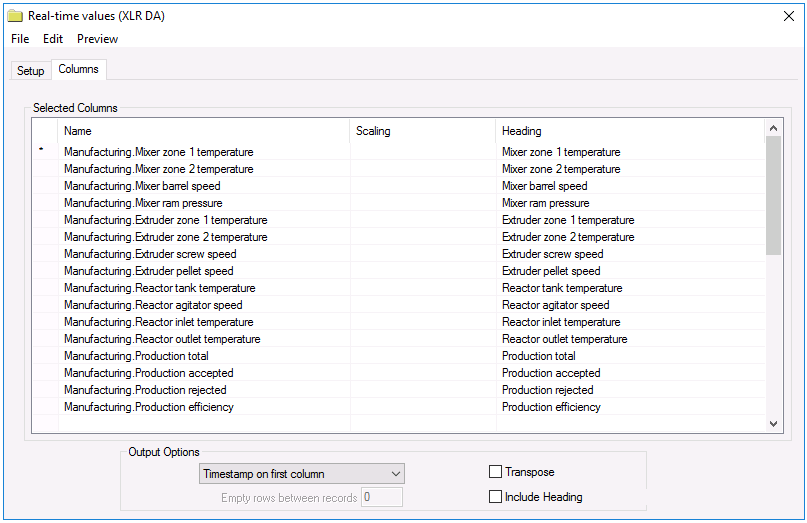Image resolution: width=807 pixels, height=523 pixels.
Task: Click heading cell Reactor inlet temperature
Action: point(630,322)
